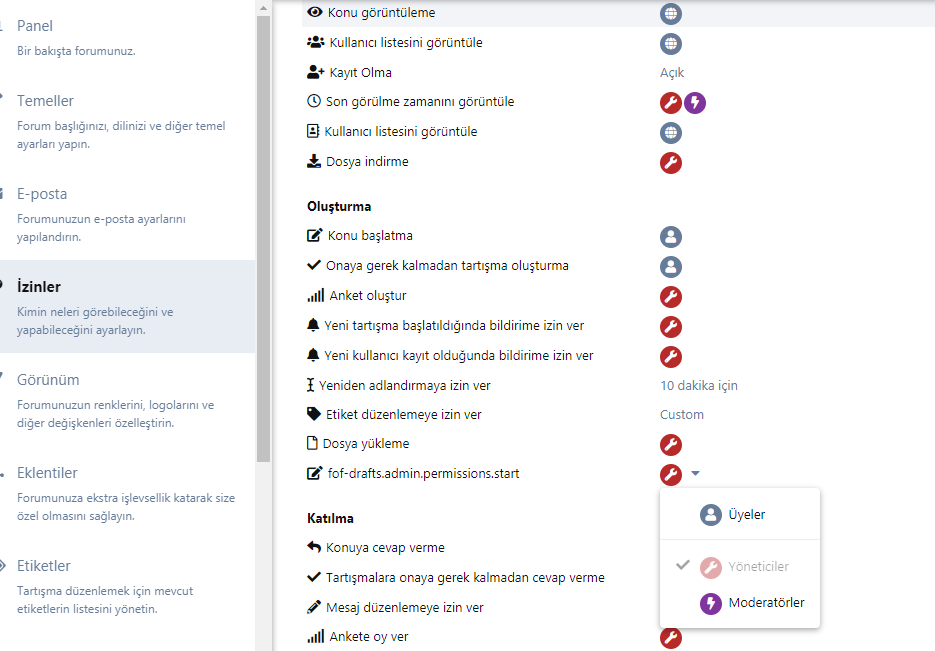This screenshot has height=651, width=935.
Task: Select Üyeler in the permission dropdown
Action: pos(745,515)
